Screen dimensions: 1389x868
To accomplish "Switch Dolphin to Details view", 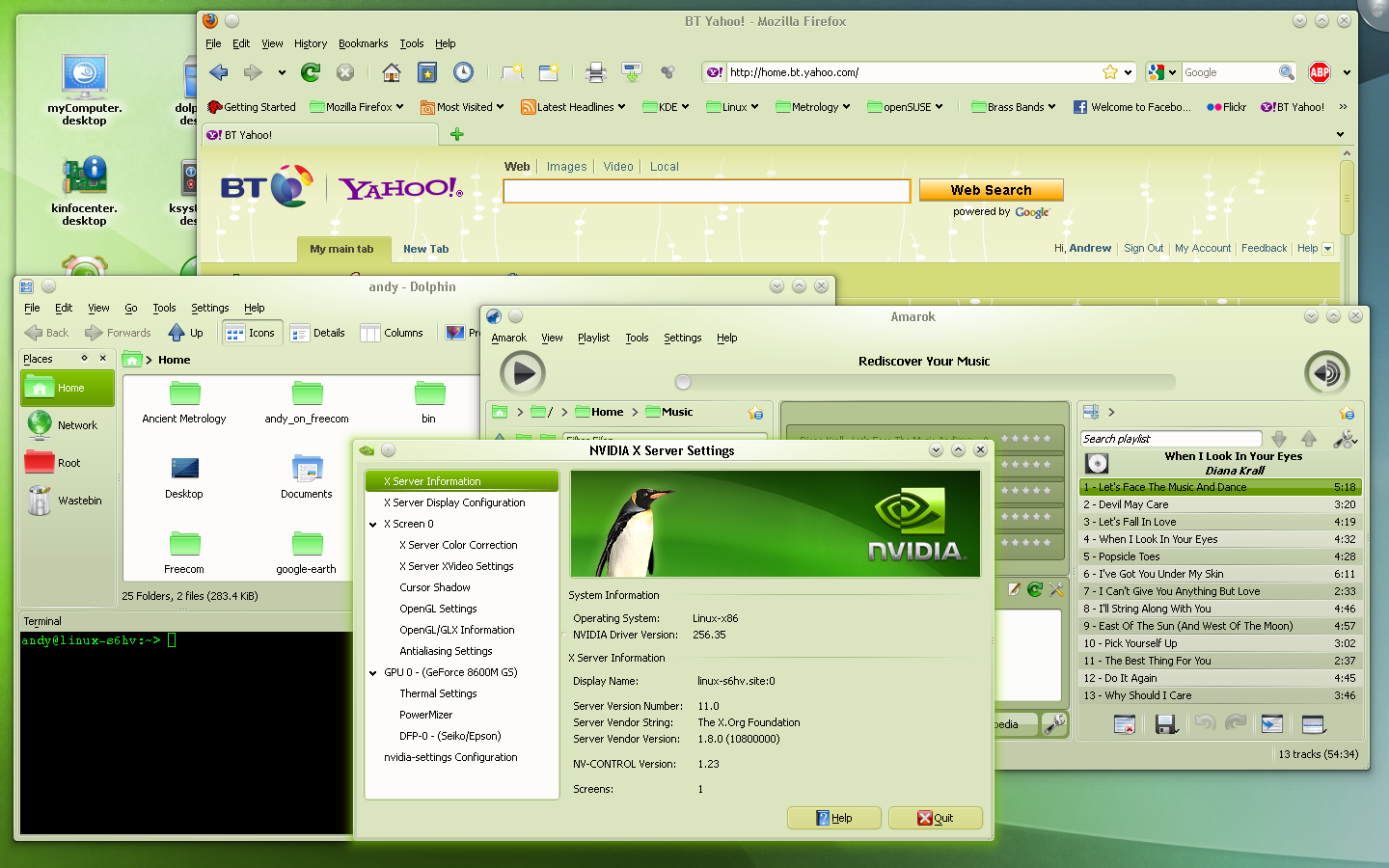I will [317, 333].
